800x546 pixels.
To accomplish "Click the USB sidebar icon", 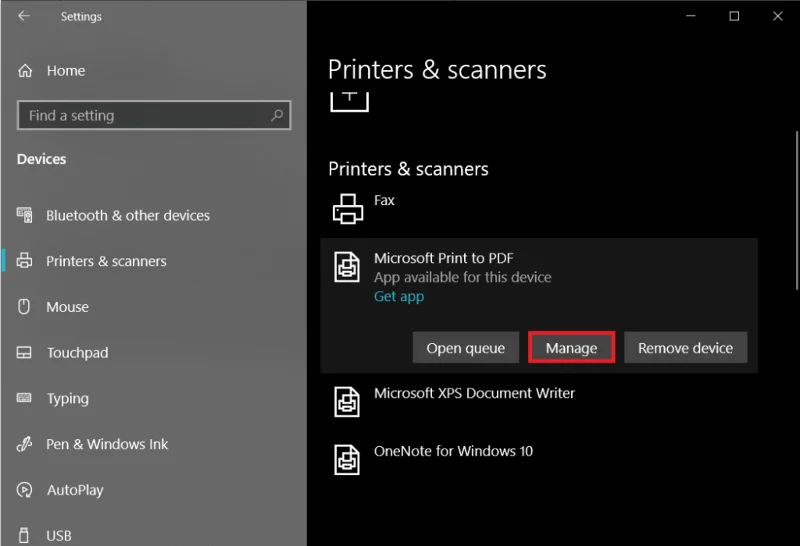I will pos(23,535).
